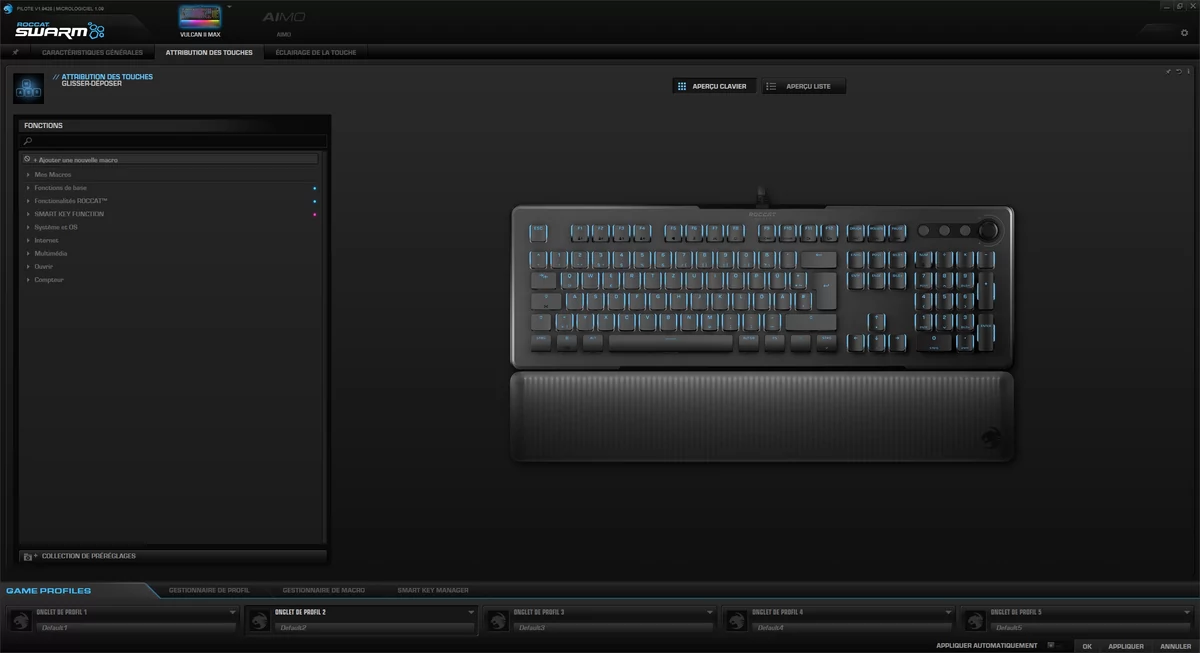The width and height of the screenshot is (1200, 653).
Task: Click the Onglet de Profil 3 icon
Action: (497, 620)
